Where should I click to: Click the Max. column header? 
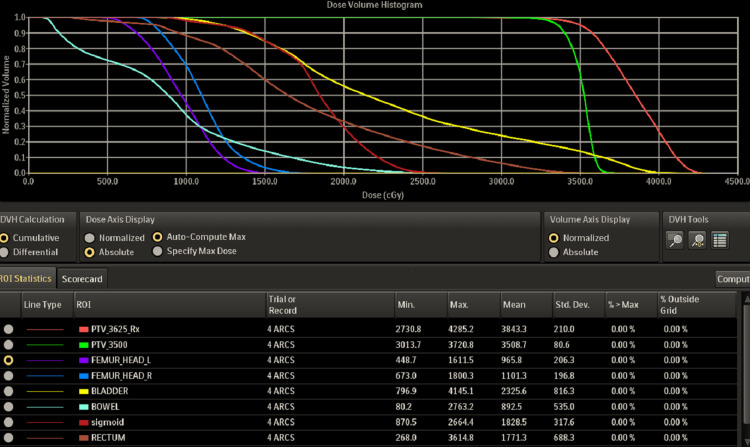474,305
